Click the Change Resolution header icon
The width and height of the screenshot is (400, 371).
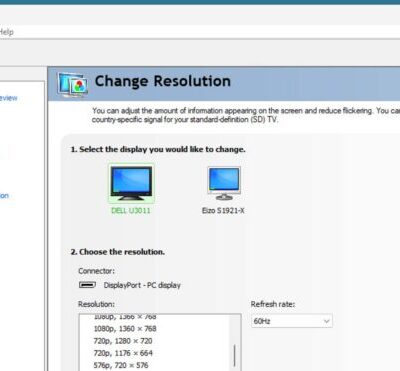pyautogui.click(x=73, y=85)
